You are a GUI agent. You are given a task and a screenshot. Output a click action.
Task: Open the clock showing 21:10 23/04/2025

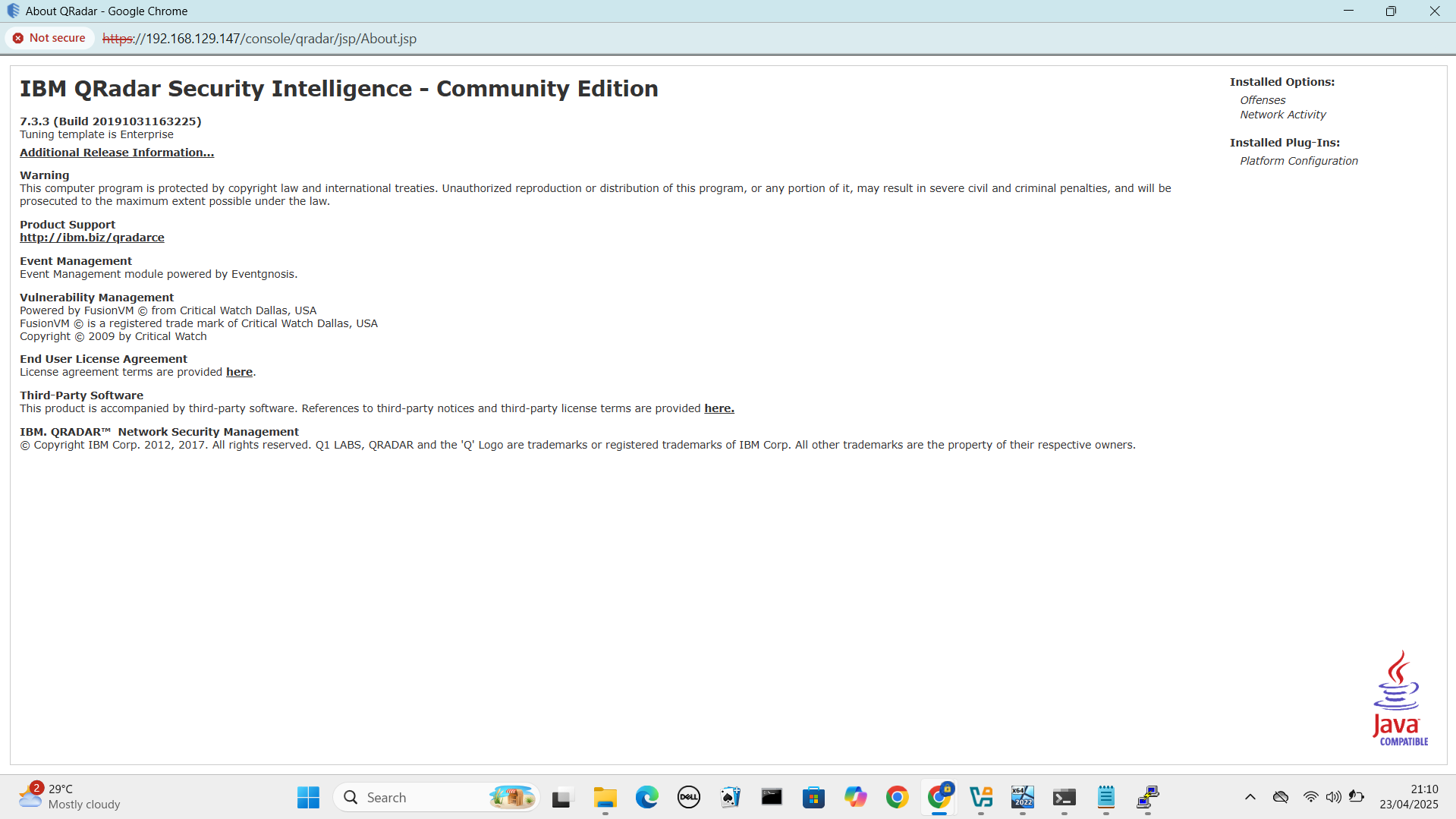[1409, 797]
